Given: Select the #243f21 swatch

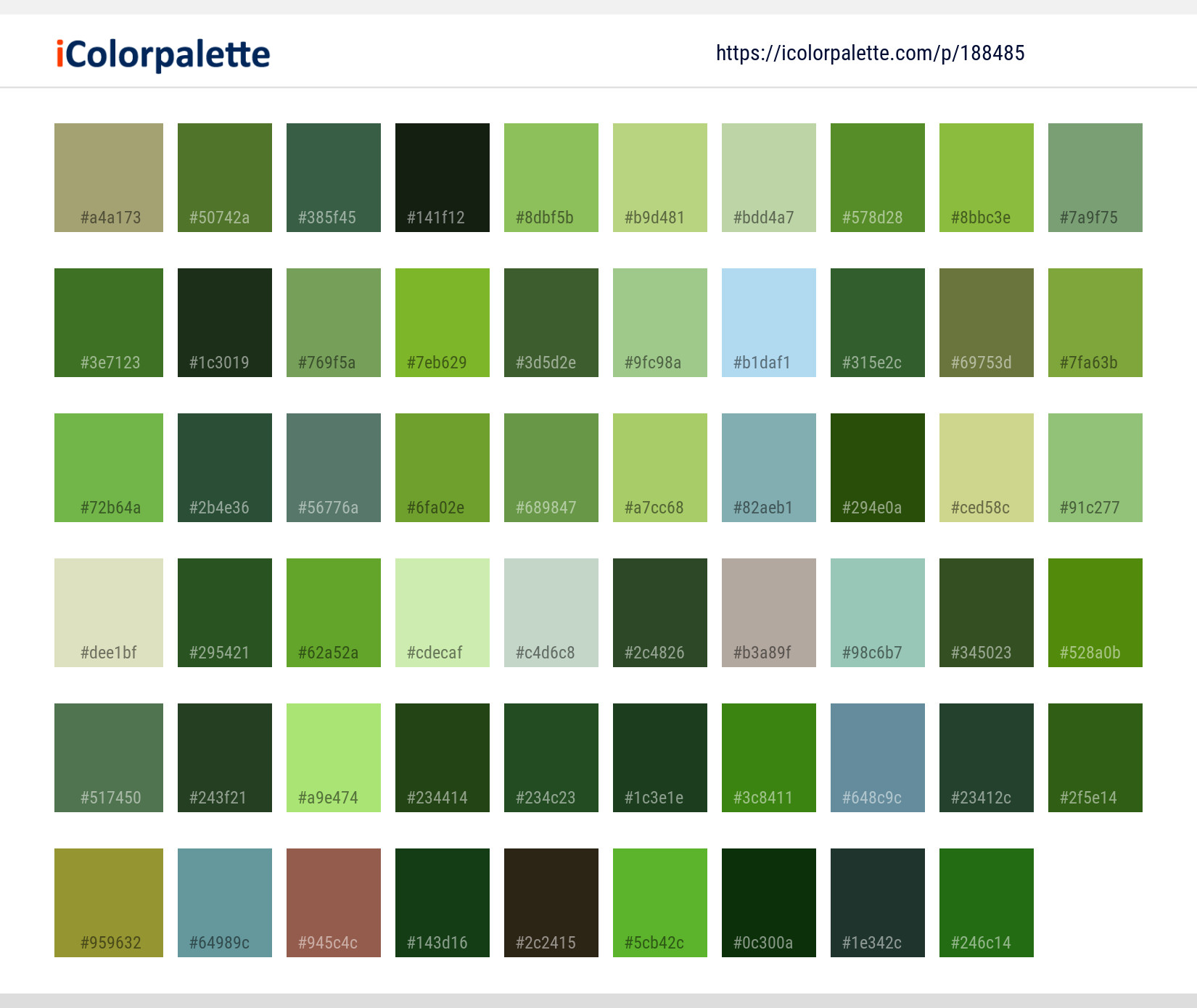Looking at the screenshot, I should coord(225,758).
